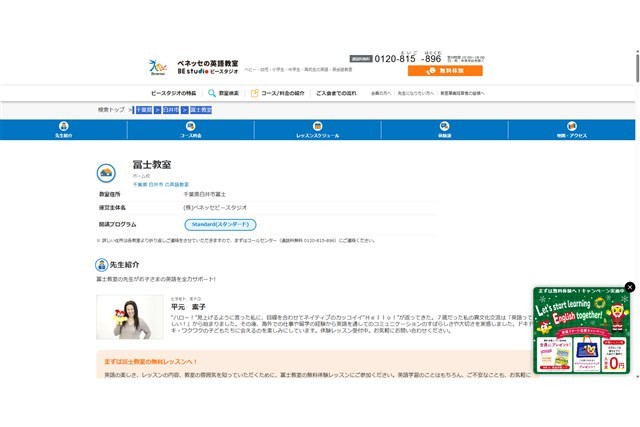Select the 千葉県 breadcrumb
Viewport: 640px width, 427px height.
[x=144, y=110]
